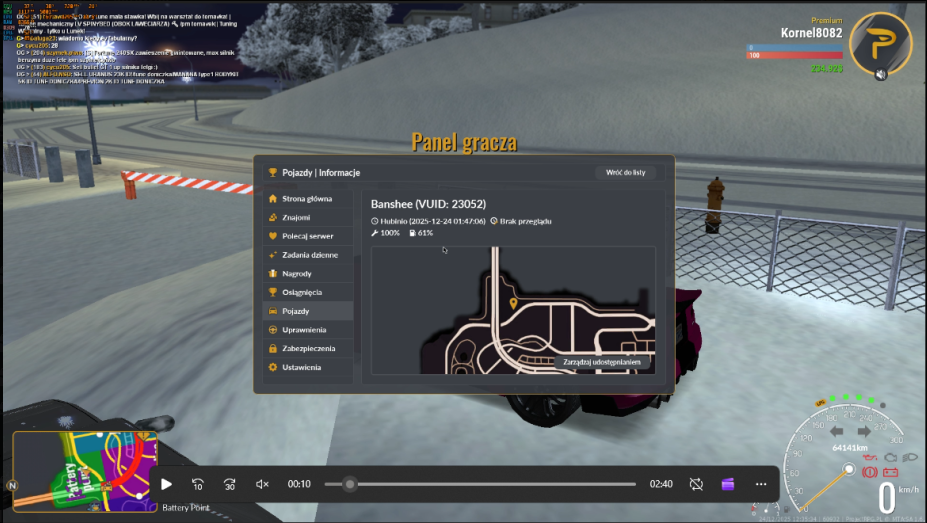Viewport: 927px width, 523px height.
Task: Click the vehicle location marker on map
Action: point(513,303)
